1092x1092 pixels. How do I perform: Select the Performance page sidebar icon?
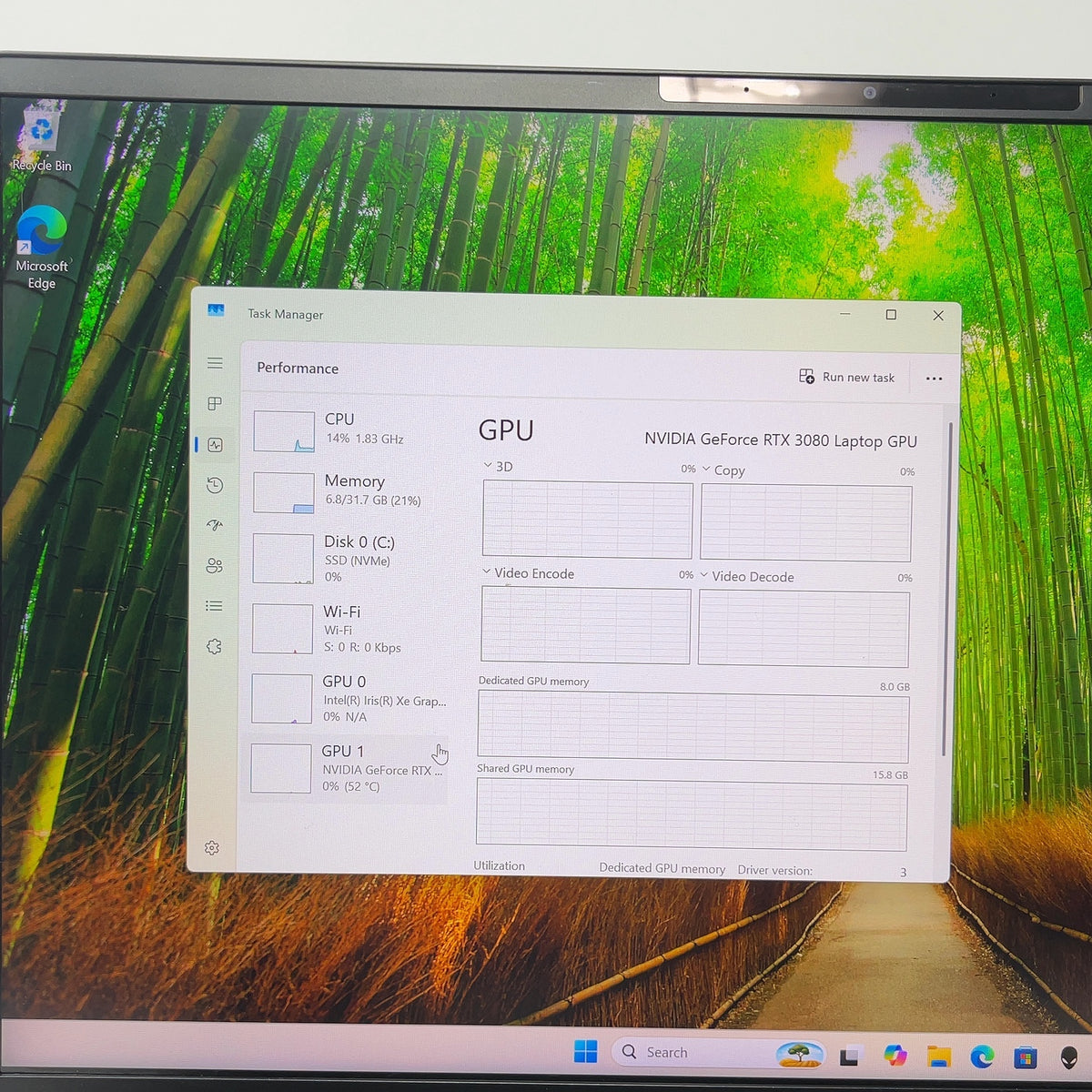215,445
